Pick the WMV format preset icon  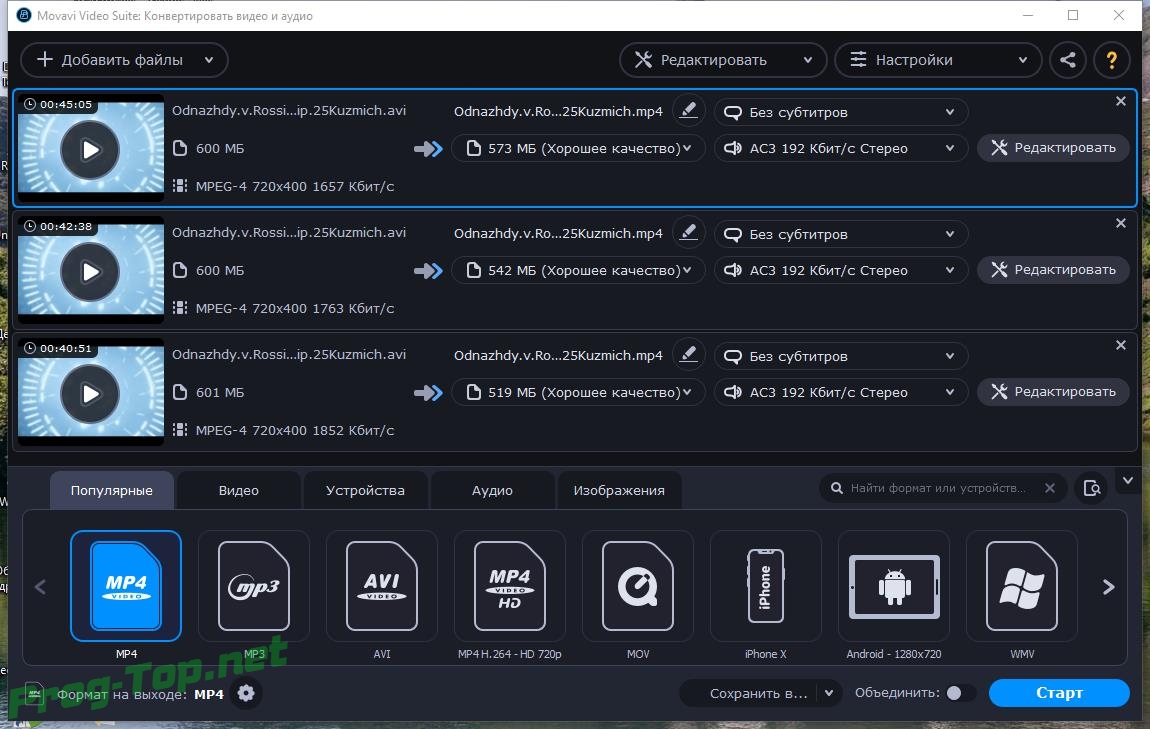point(1021,586)
